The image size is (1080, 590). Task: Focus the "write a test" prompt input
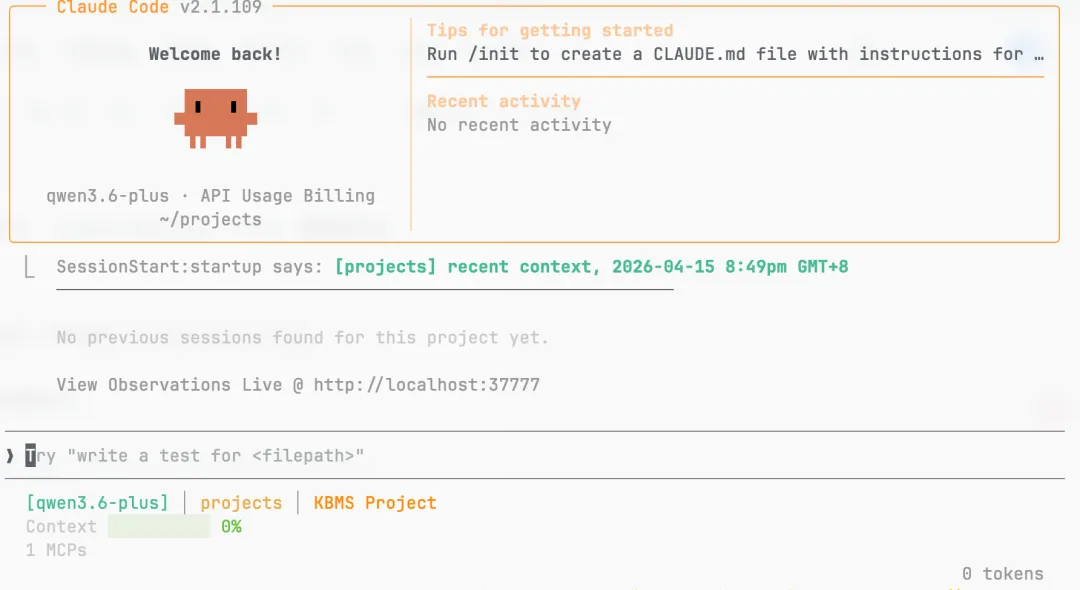[x=215, y=456]
